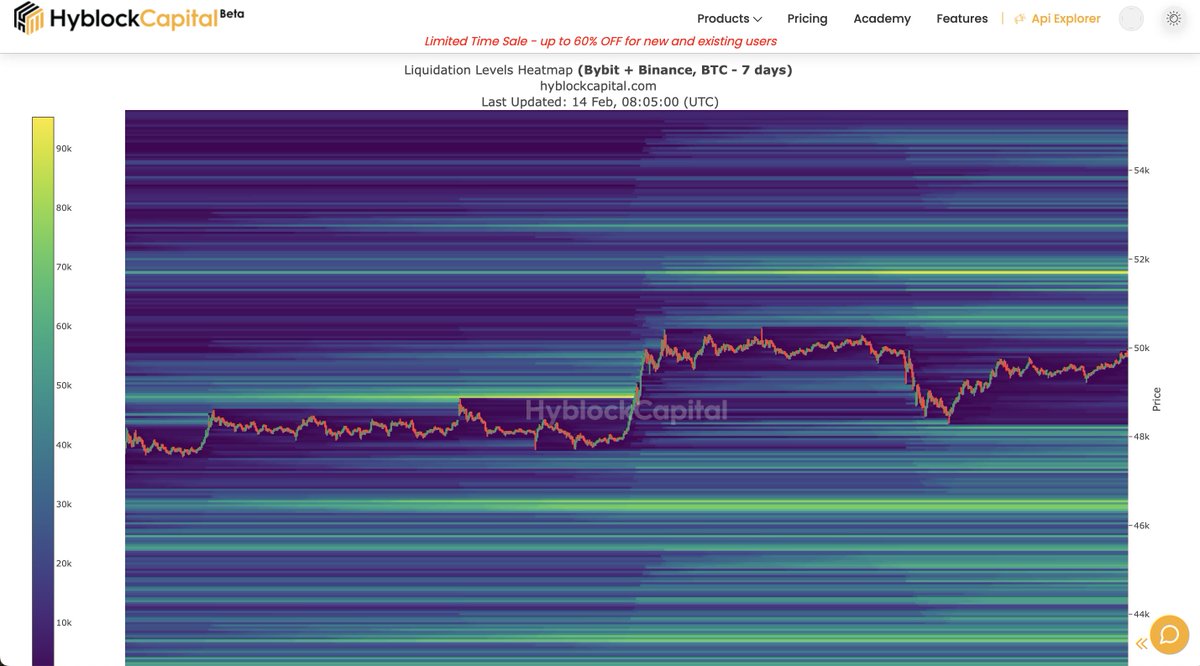1200x666 pixels.
Task: Click the 46k price axis label
Action: pyautogui.click(x=1141, y=526)
